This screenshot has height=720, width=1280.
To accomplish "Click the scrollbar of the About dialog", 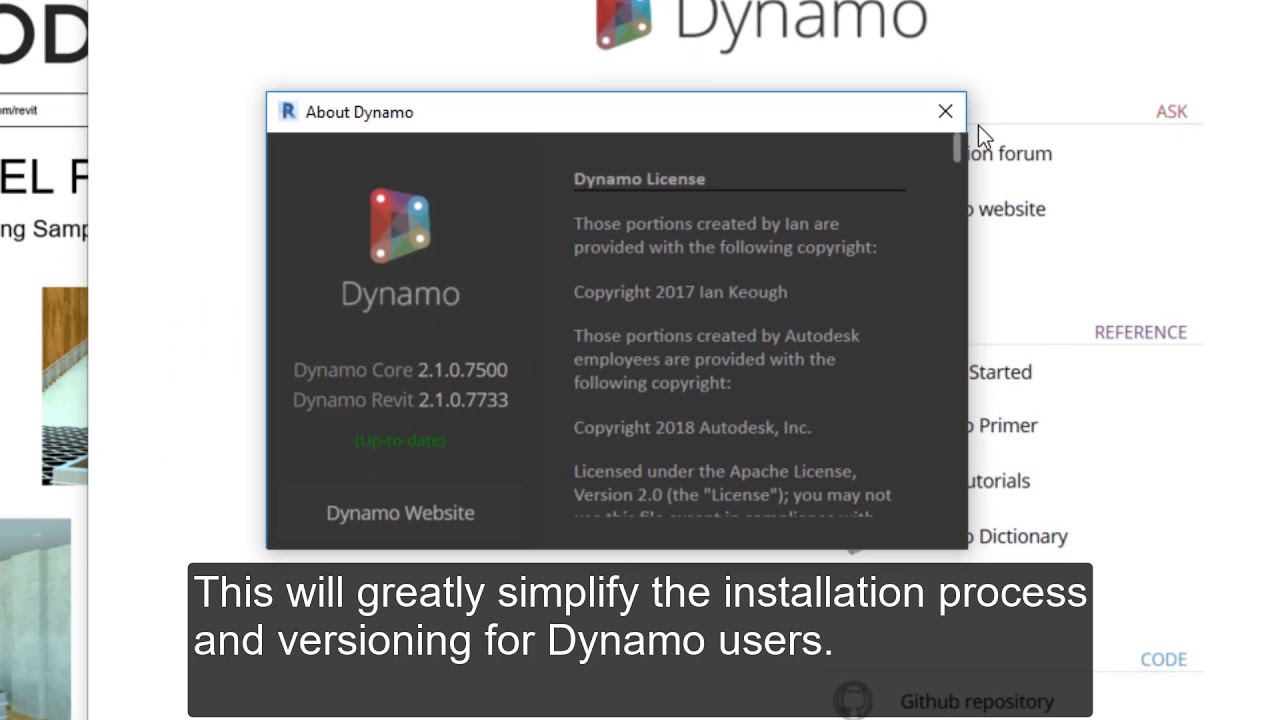I will 956,148.
